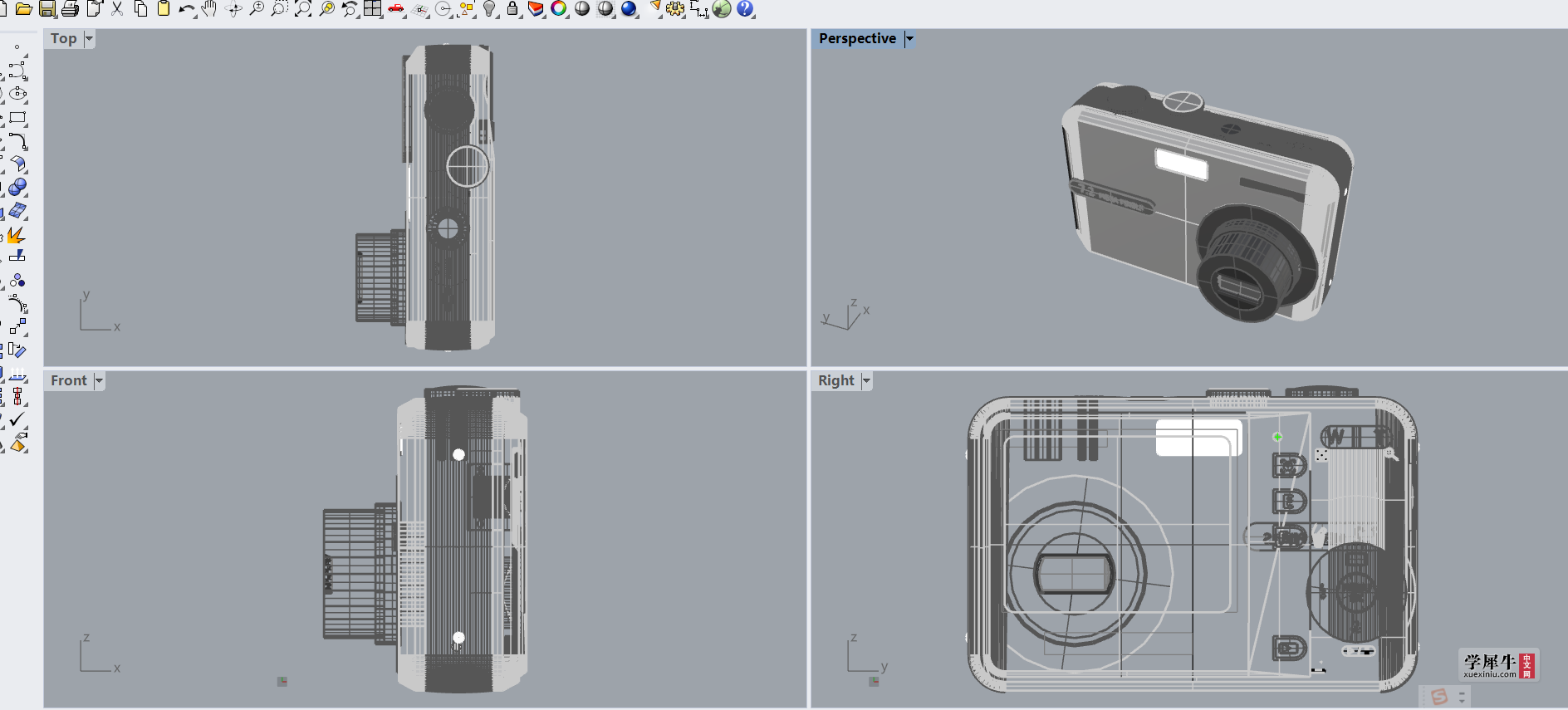The height and width of the screenshot is (710, 1568).
Task: Undo the last view change
Action: click(x=350, y=9)
